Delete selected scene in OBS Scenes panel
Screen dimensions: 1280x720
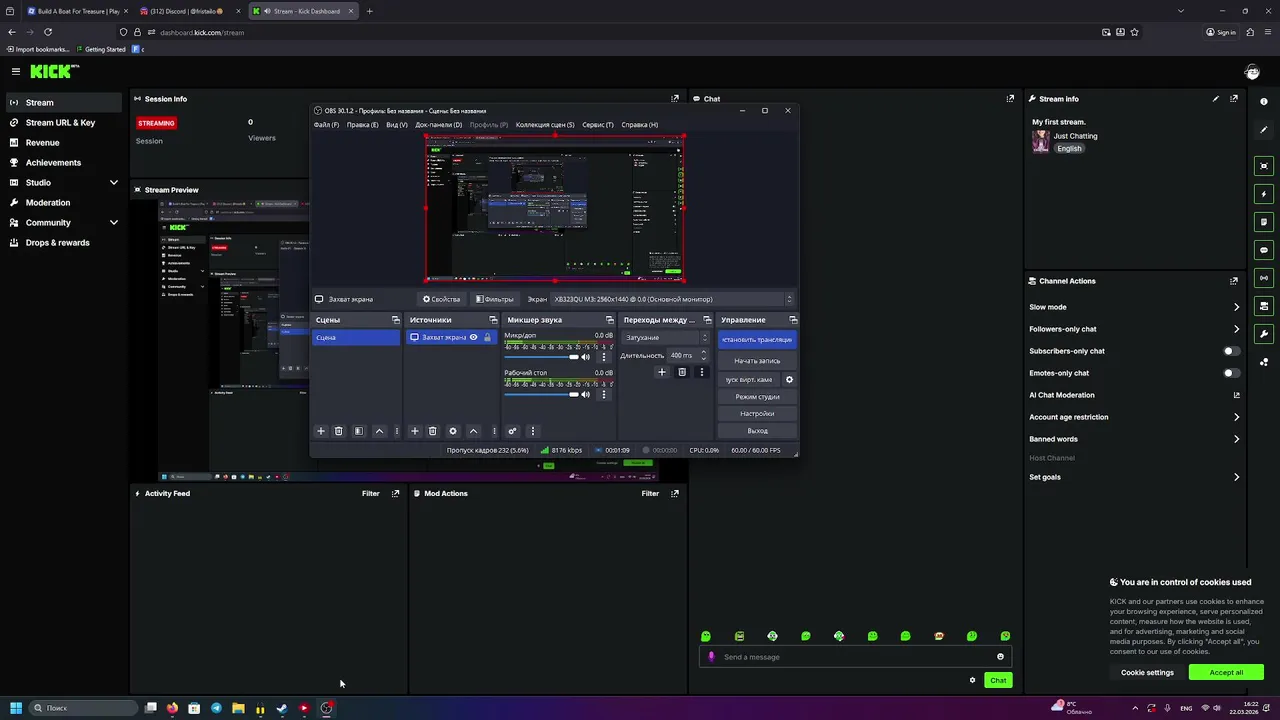339,431
